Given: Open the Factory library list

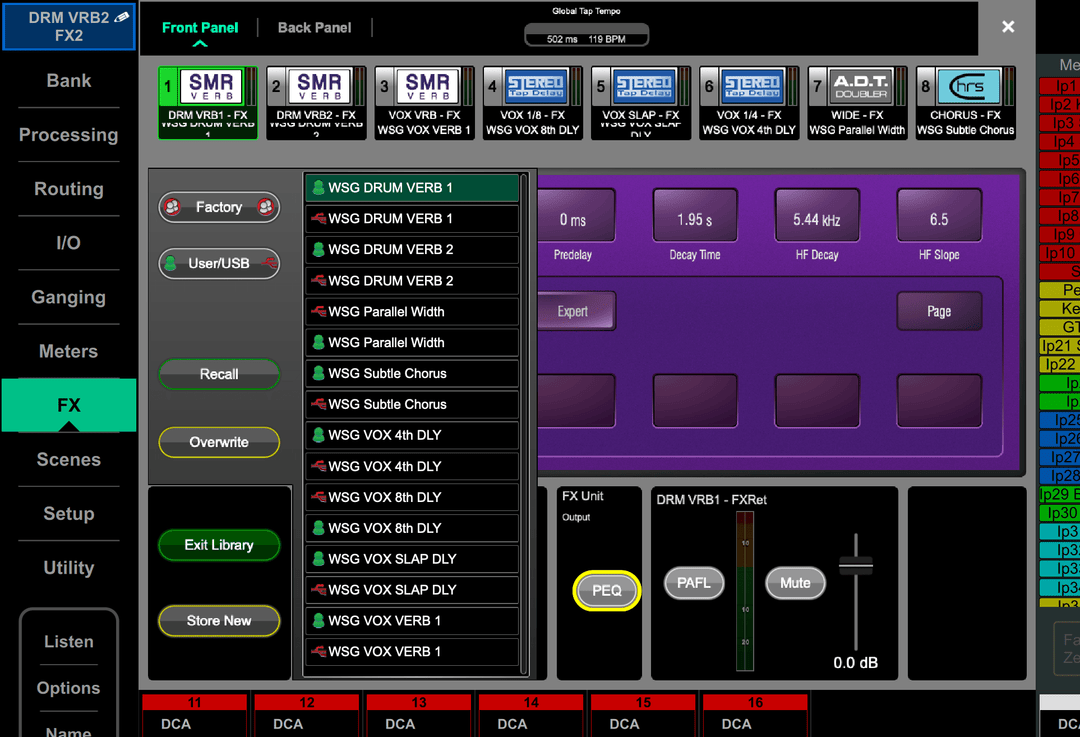Looking at the screenshot, I should point(218,207).
